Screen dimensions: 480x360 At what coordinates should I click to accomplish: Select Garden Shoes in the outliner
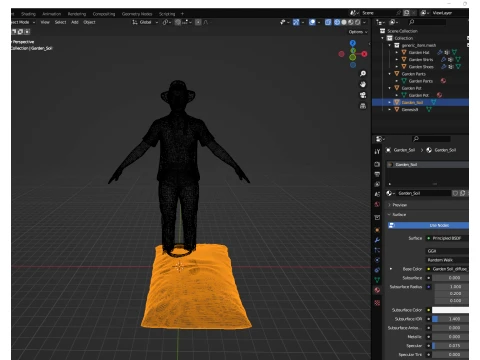click(421, 67)
